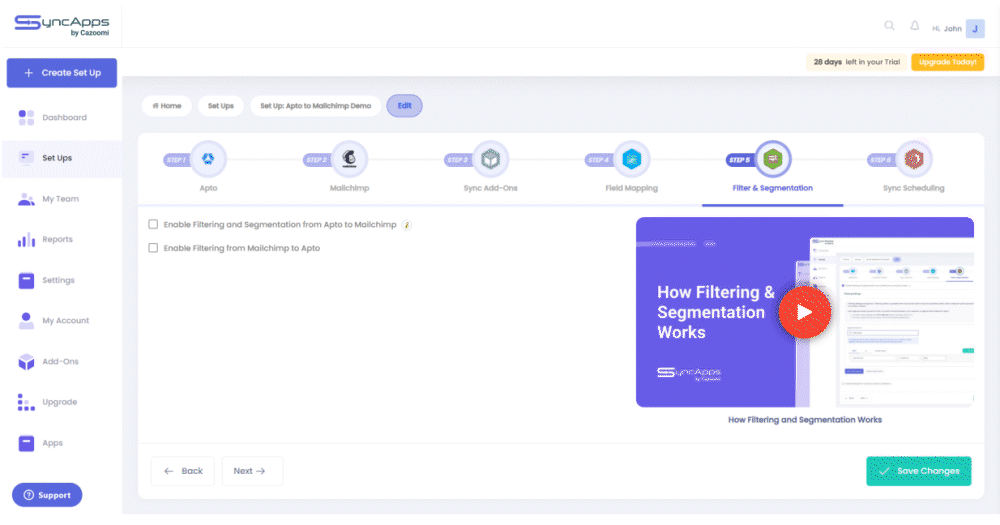The width and height of the screenshot is (1000, 525).
Task: Select the Apto step 1 icon
Action: pos(208,159)
